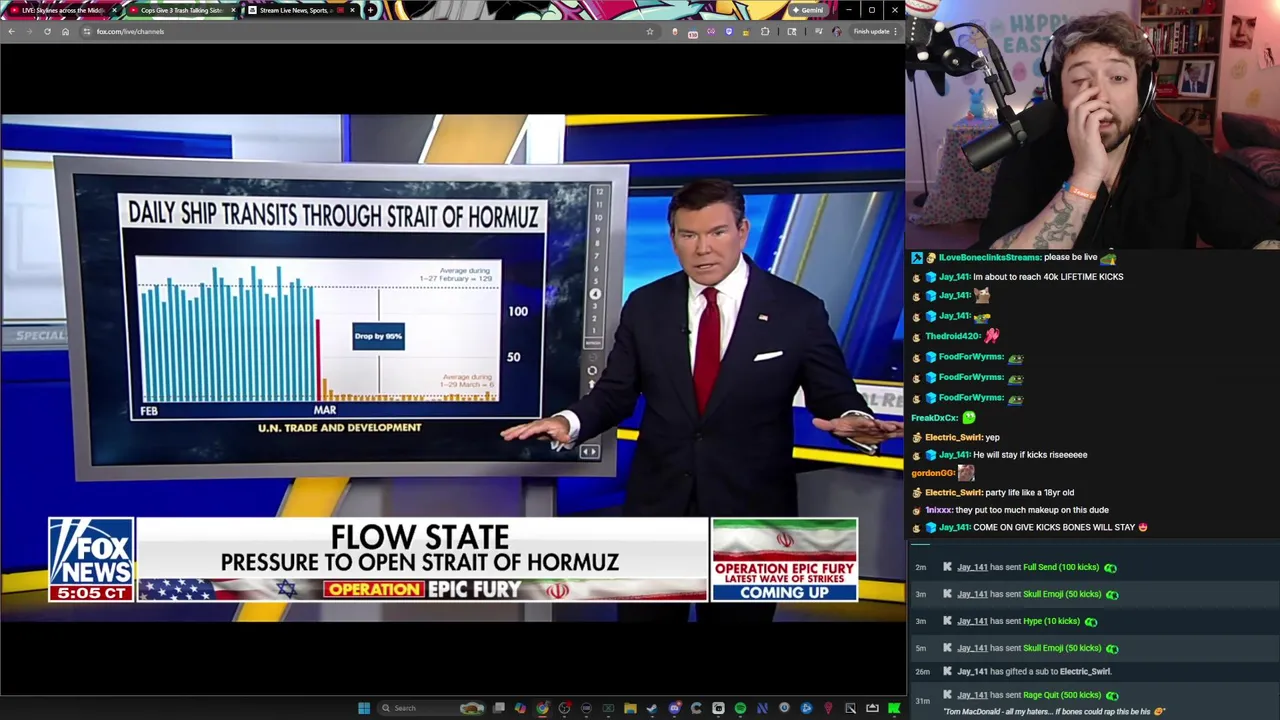Open the Chrome profile avatar

pos(837,31)
